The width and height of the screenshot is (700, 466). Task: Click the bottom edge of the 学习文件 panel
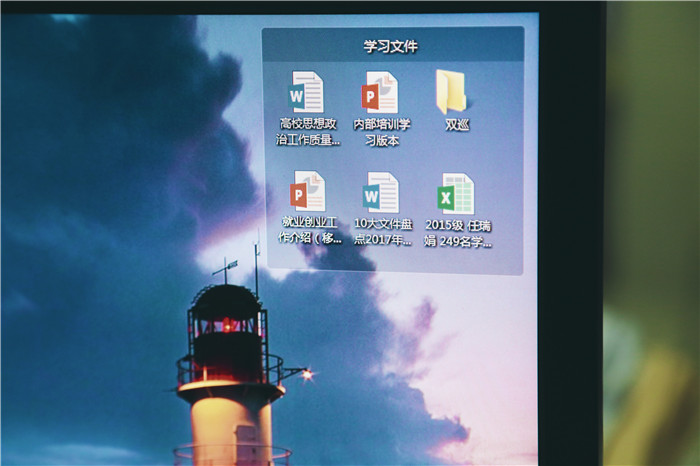pos(392,270)
